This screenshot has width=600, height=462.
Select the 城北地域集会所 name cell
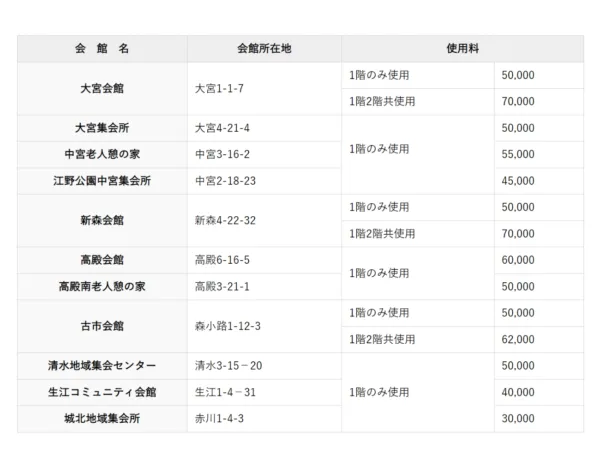tap(102, 418)
